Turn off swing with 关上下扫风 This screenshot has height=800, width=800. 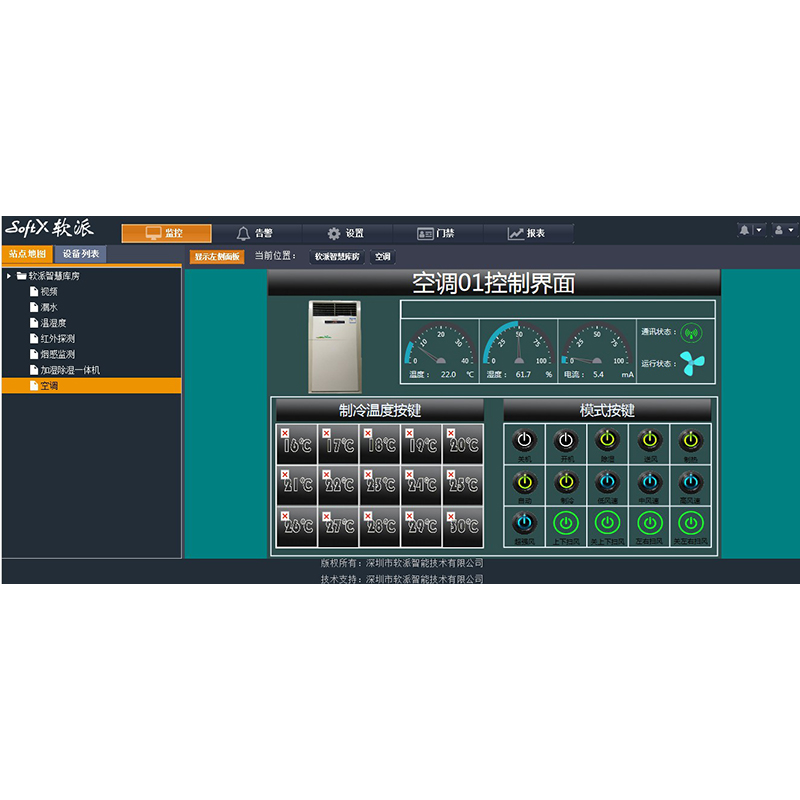[607, 522]
